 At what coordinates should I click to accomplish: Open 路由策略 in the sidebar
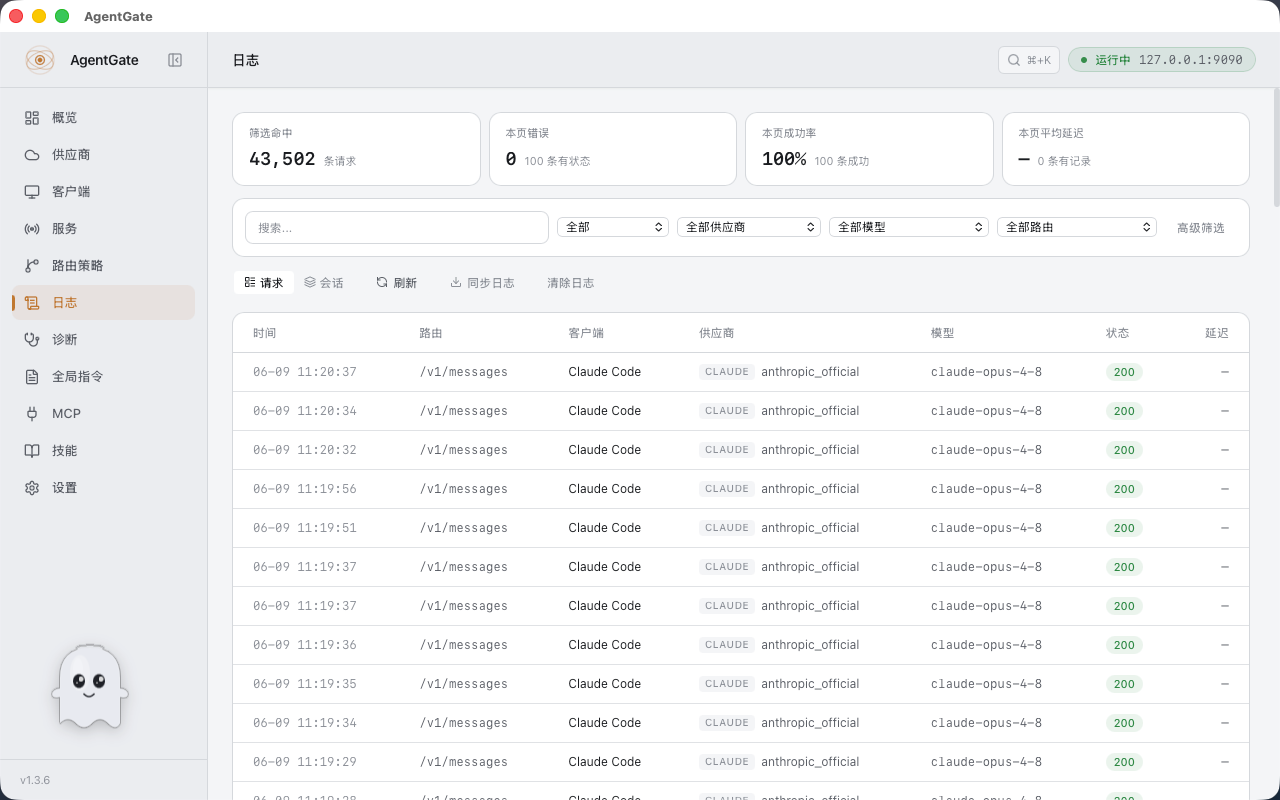click(x=103, y=266)
